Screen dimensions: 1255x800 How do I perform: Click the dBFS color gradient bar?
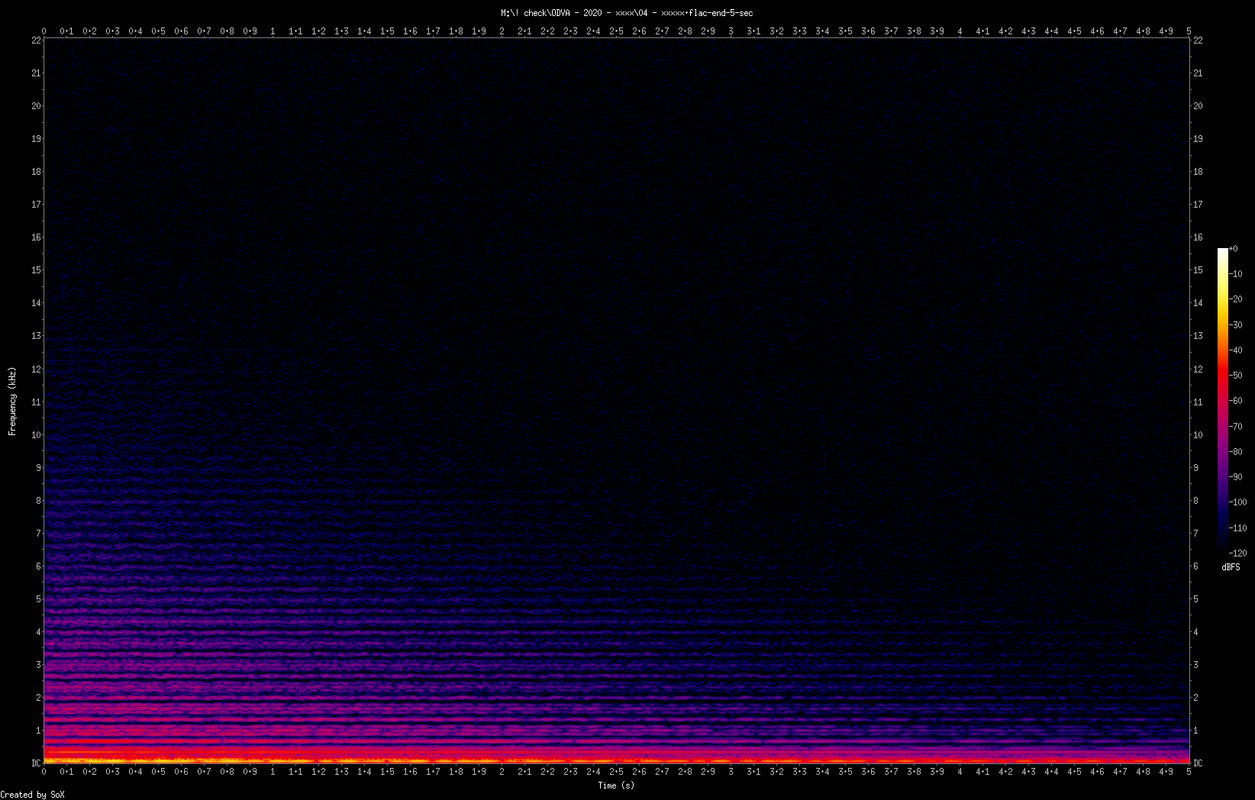(x=1222, y=399)
